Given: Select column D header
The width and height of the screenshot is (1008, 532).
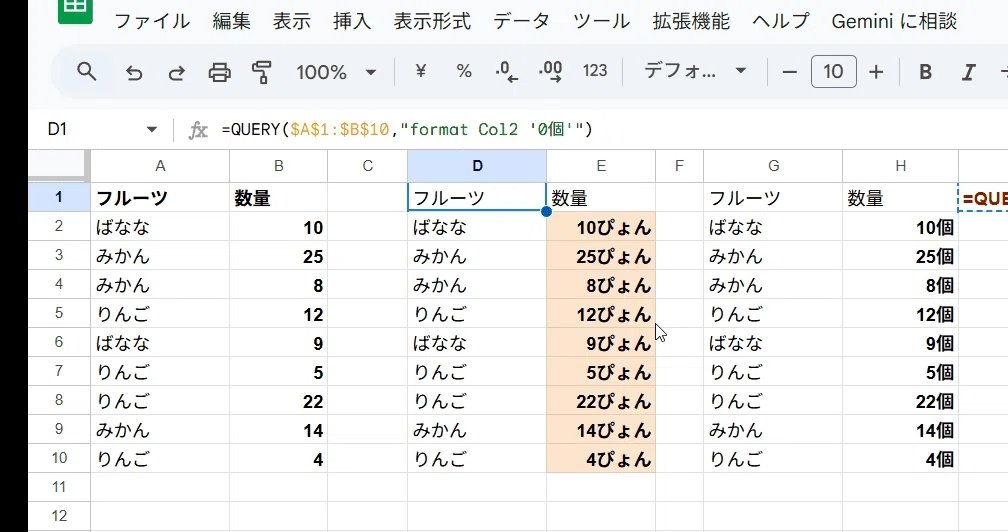Looking at the screenshot, I should point(477,166).
